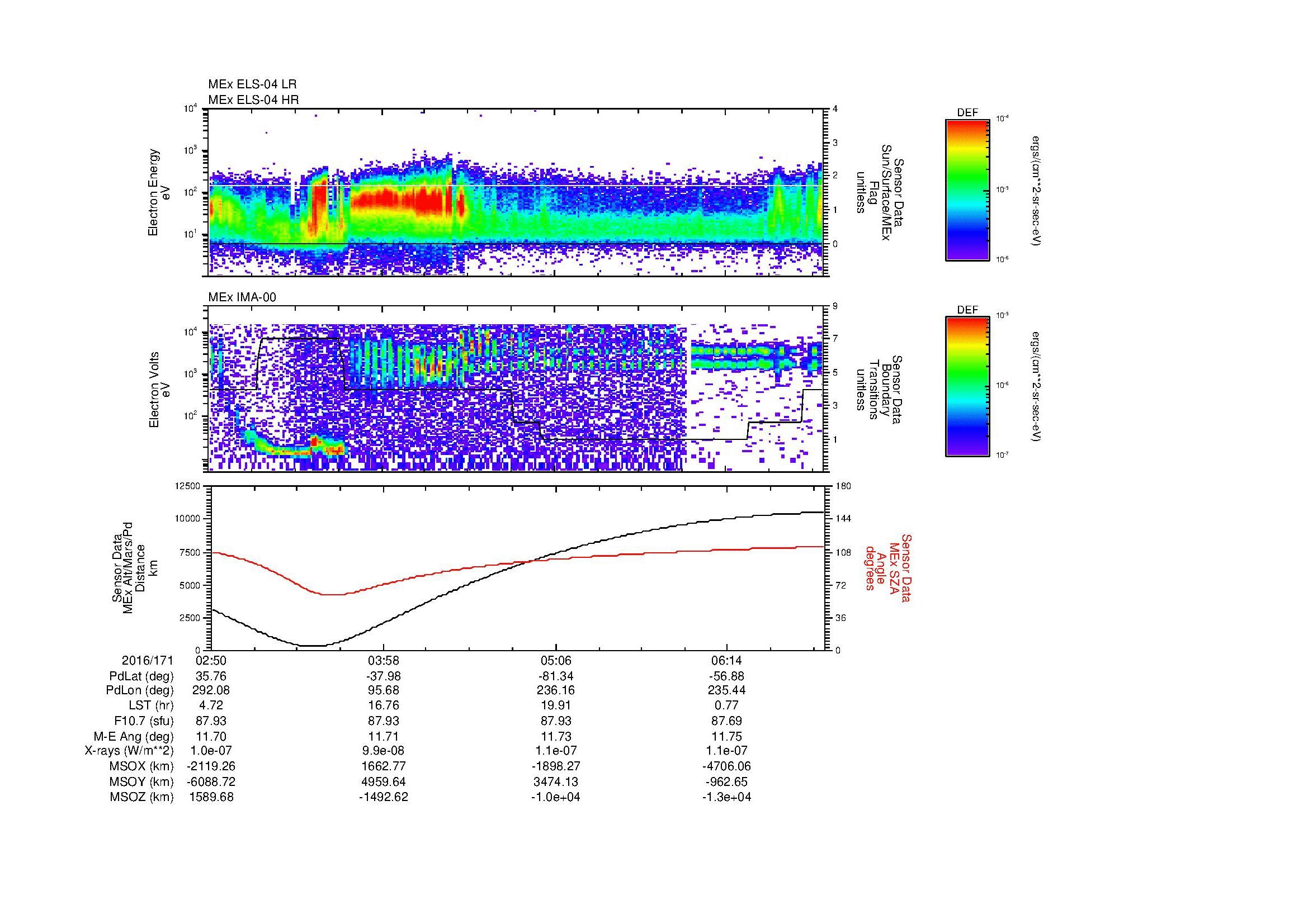Click the 'MEx ELS-04 HR' title
Viewport: 1308px width, 924px height.
(253, 99)
